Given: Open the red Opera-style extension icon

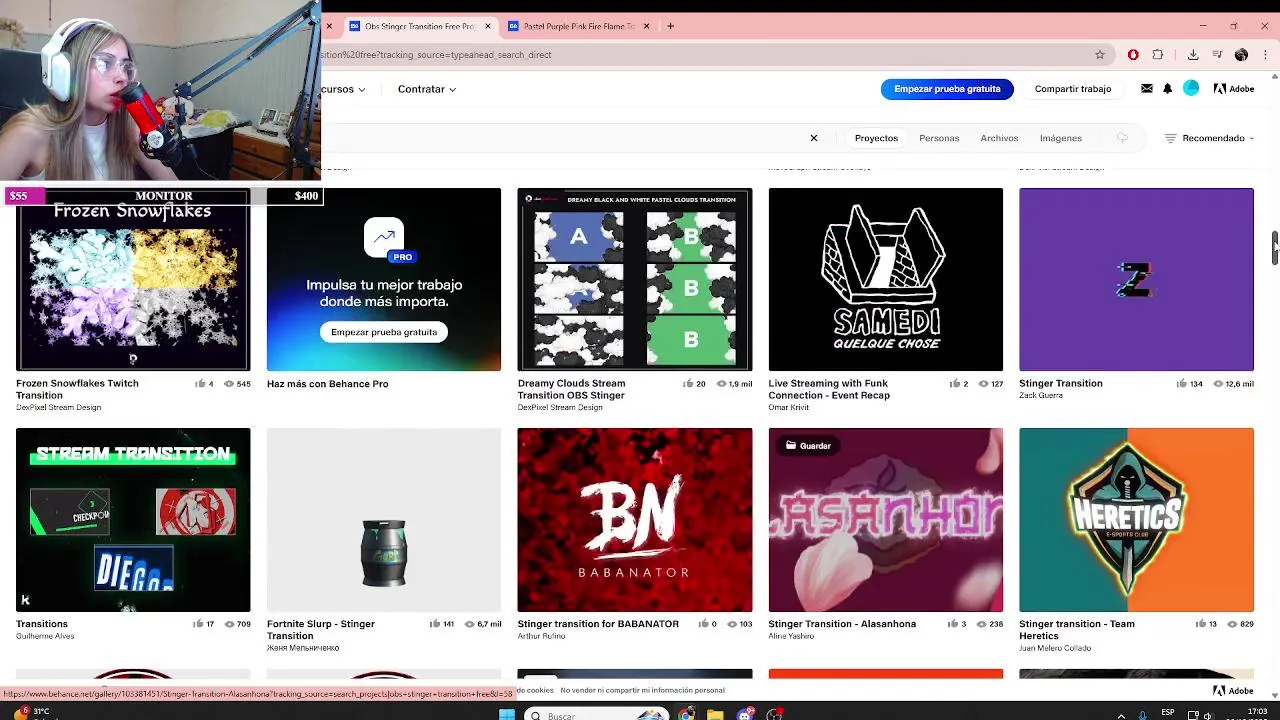Looking at the screenshot, I should (x=1133, y=55).
